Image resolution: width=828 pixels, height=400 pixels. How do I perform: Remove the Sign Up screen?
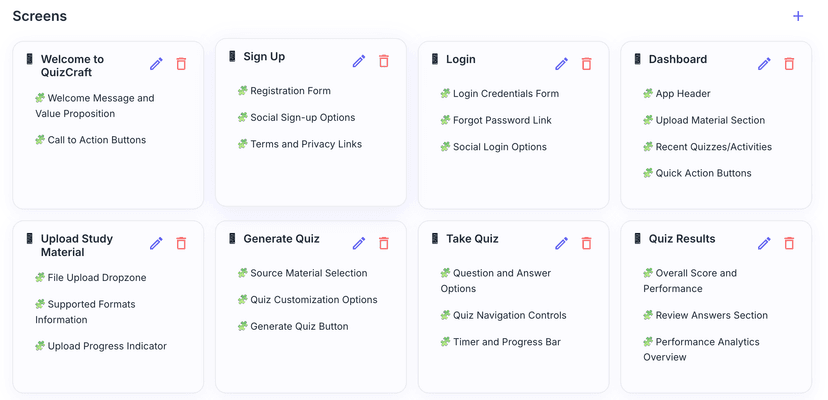384,61
